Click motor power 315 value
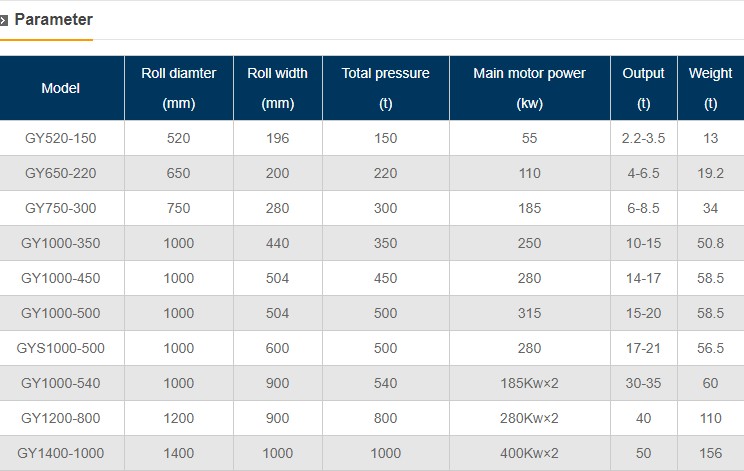This screenshot has width=744, height=471. coord(530,313)
